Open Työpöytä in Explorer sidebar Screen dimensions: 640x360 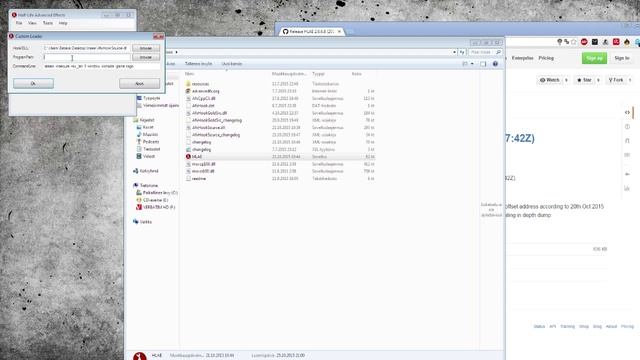(151, 98)
